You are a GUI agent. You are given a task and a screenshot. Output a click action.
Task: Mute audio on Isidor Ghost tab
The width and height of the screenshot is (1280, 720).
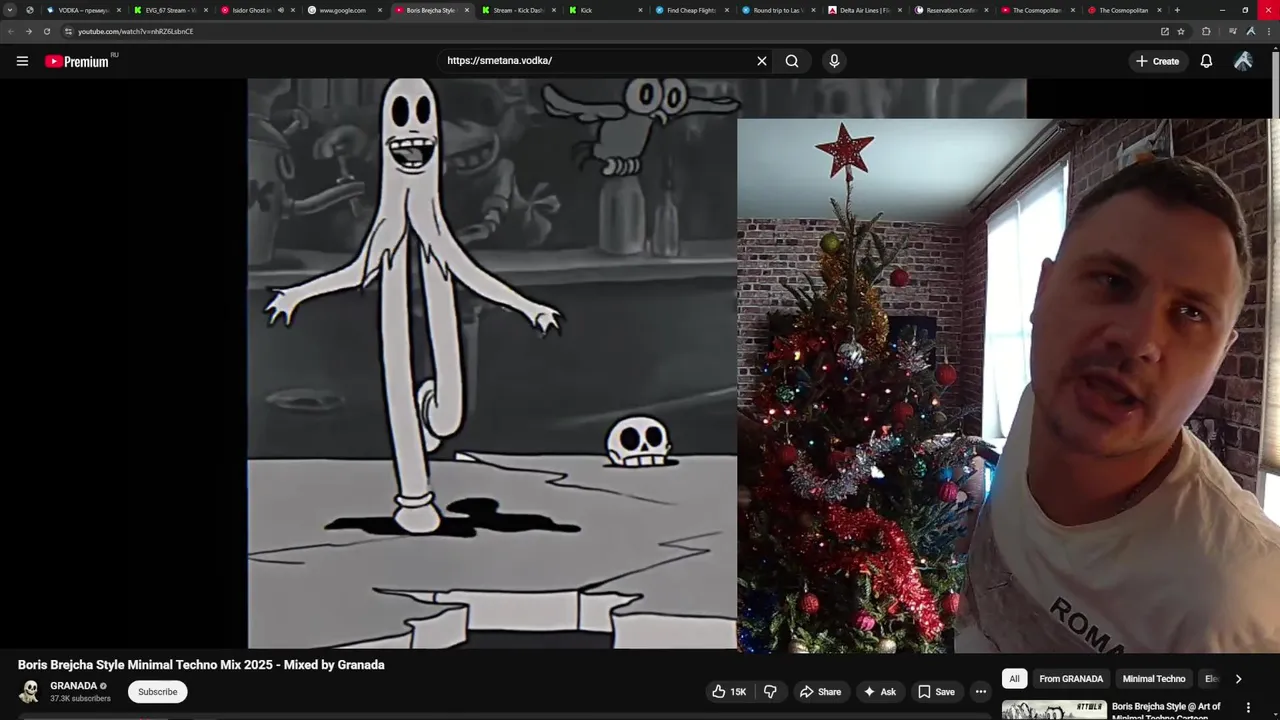(280, 10)
